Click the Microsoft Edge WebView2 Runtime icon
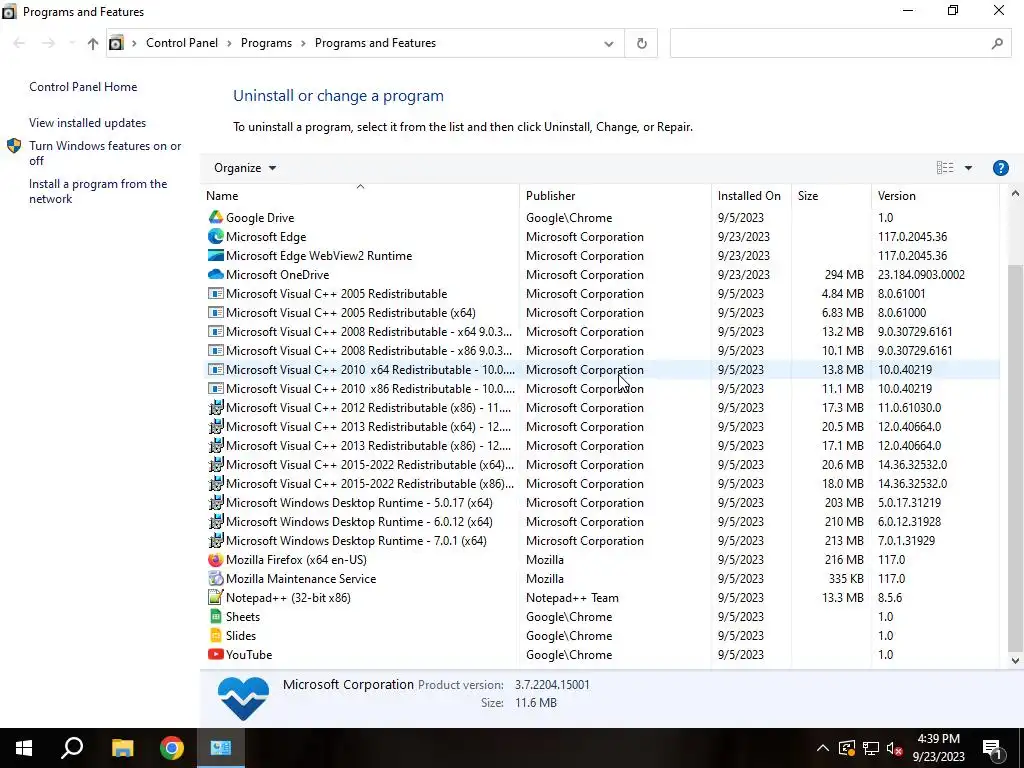This screenshot has width=1024, height=768. pyautogui.click(x=216, y=255)
